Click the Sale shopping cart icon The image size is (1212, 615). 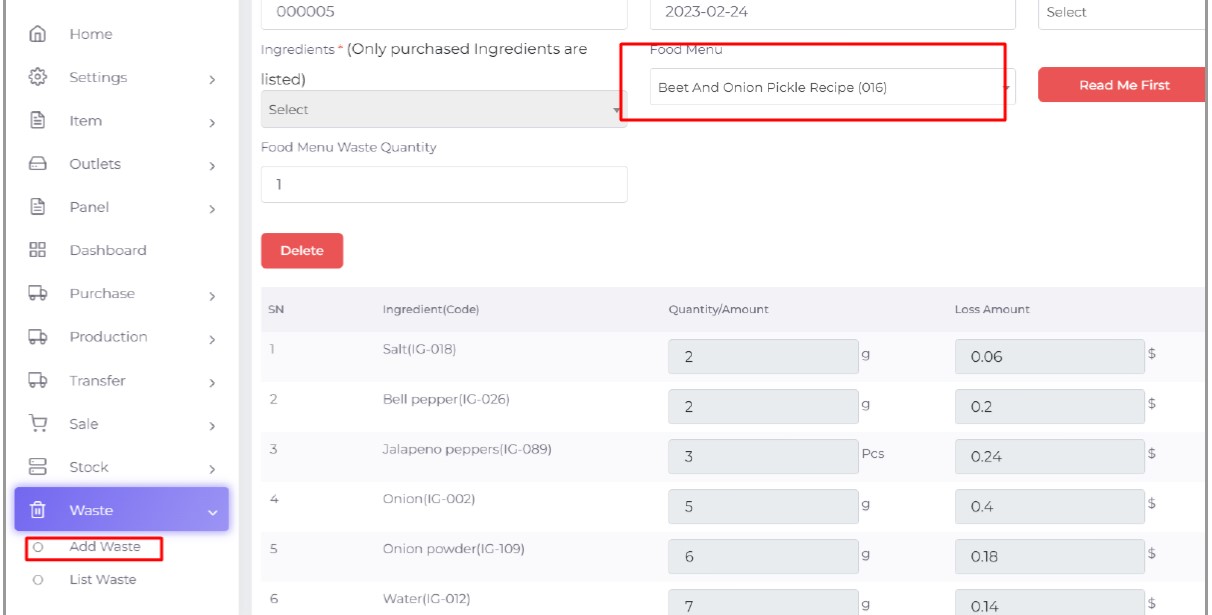tap(38, 424)
